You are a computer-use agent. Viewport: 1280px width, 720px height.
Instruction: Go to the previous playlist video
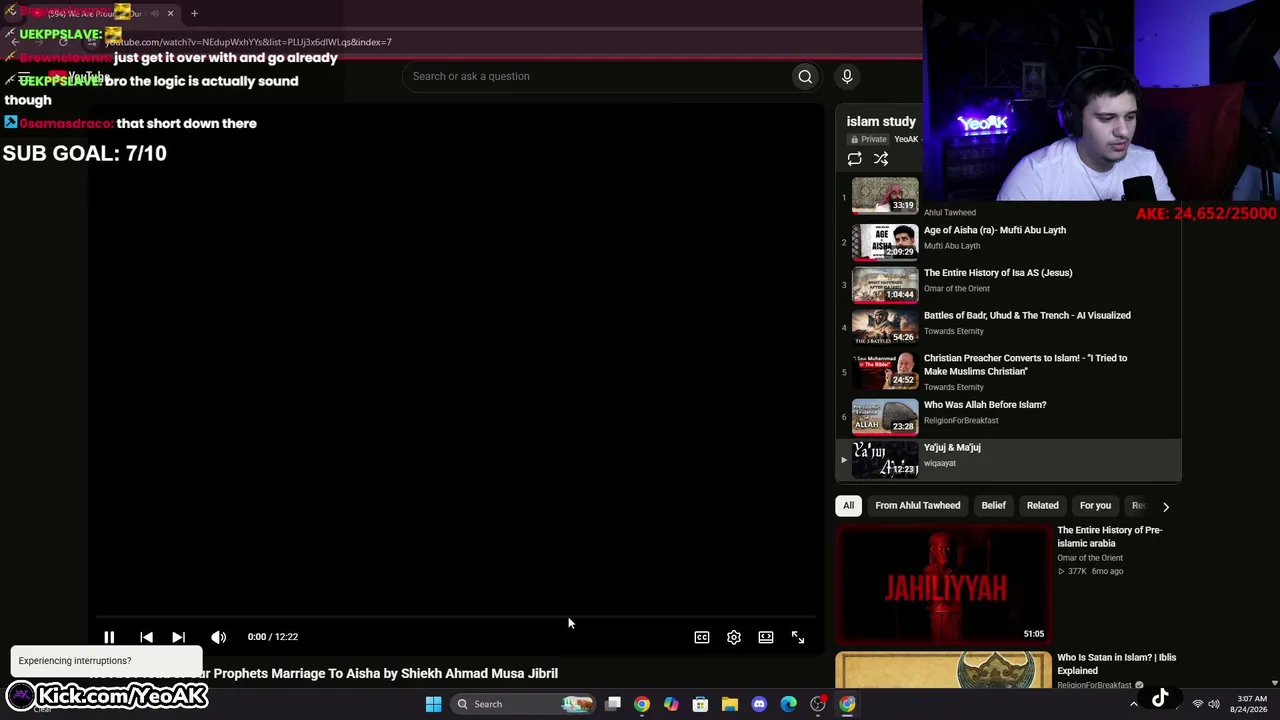coord(146,637)
